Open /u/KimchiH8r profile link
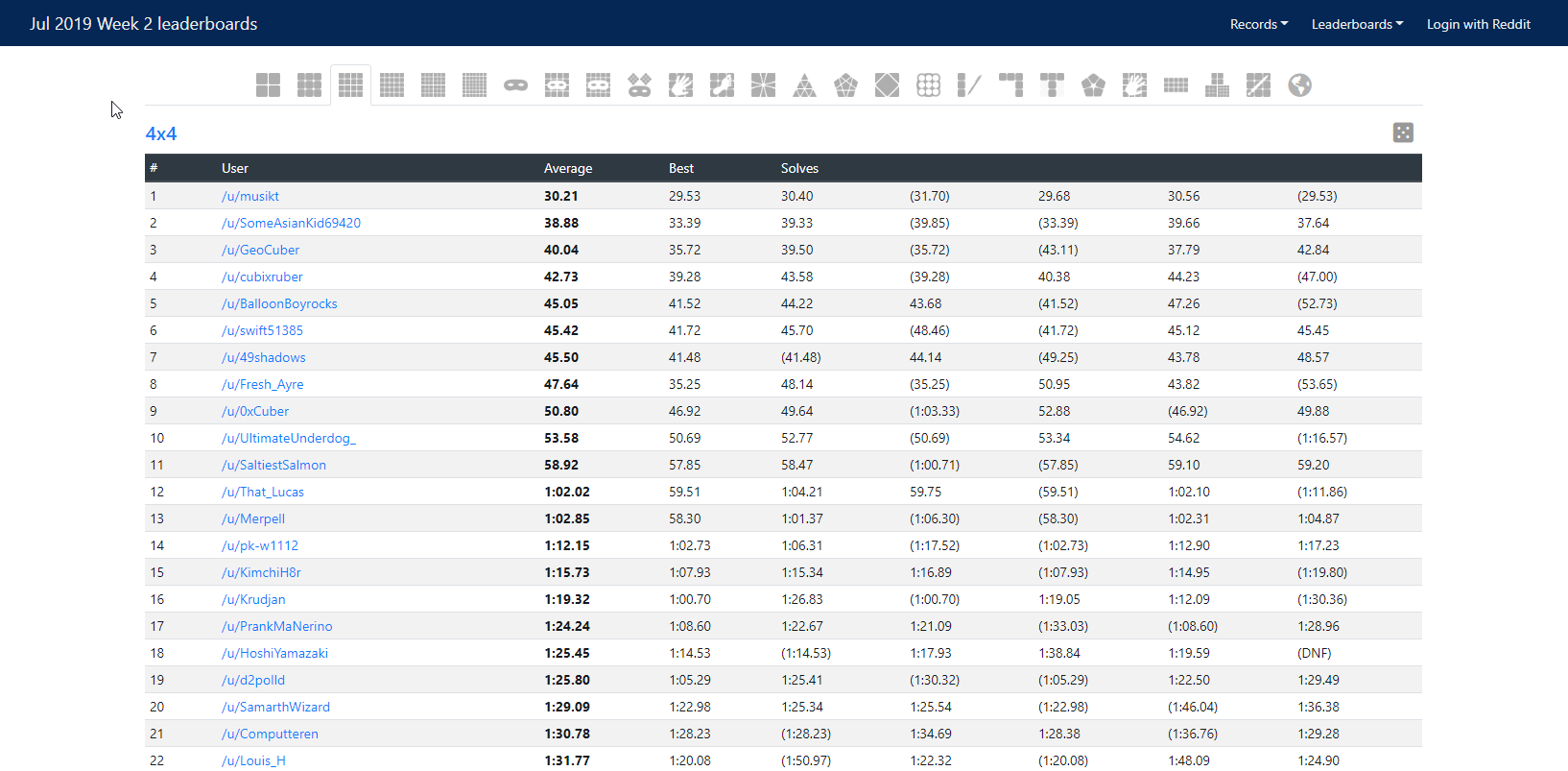 tap(261, 572)
